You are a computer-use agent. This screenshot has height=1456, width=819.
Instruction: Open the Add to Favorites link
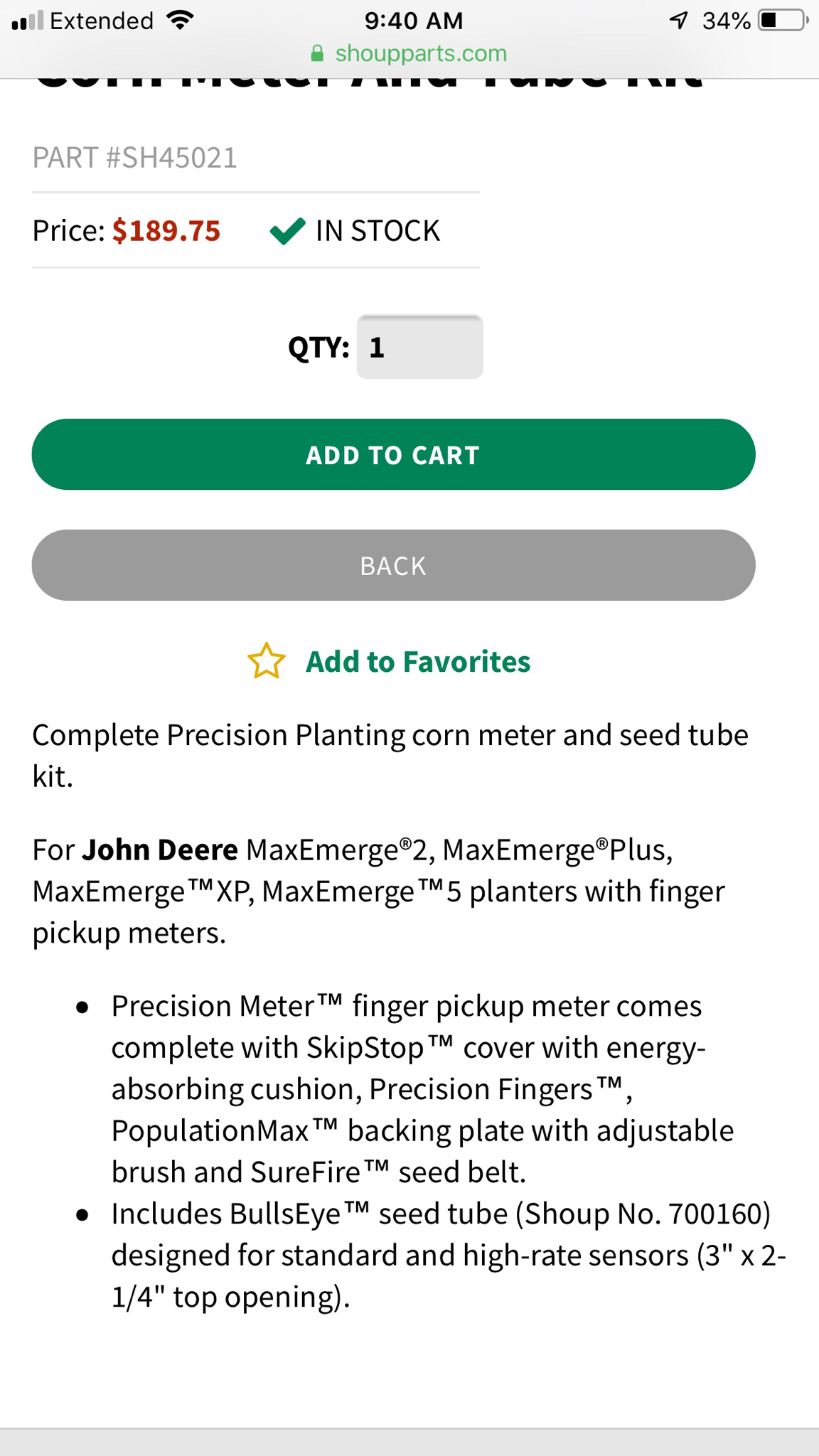(x=418, y=662)
